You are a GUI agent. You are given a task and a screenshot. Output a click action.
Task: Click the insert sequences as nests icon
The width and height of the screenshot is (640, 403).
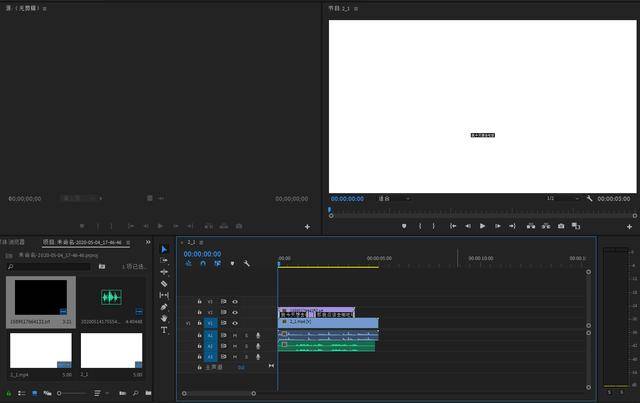pyautogui.click(x=189, y=264)
